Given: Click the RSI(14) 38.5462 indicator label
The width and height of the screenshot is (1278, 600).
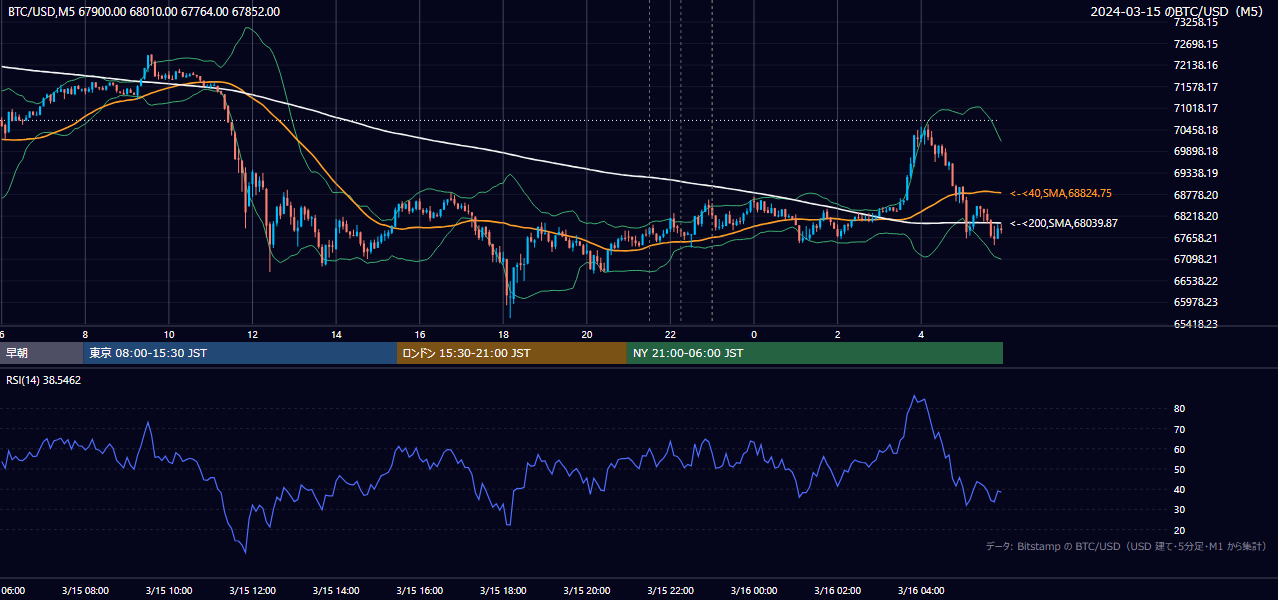Looking at the screenshot, I should 44,381.
